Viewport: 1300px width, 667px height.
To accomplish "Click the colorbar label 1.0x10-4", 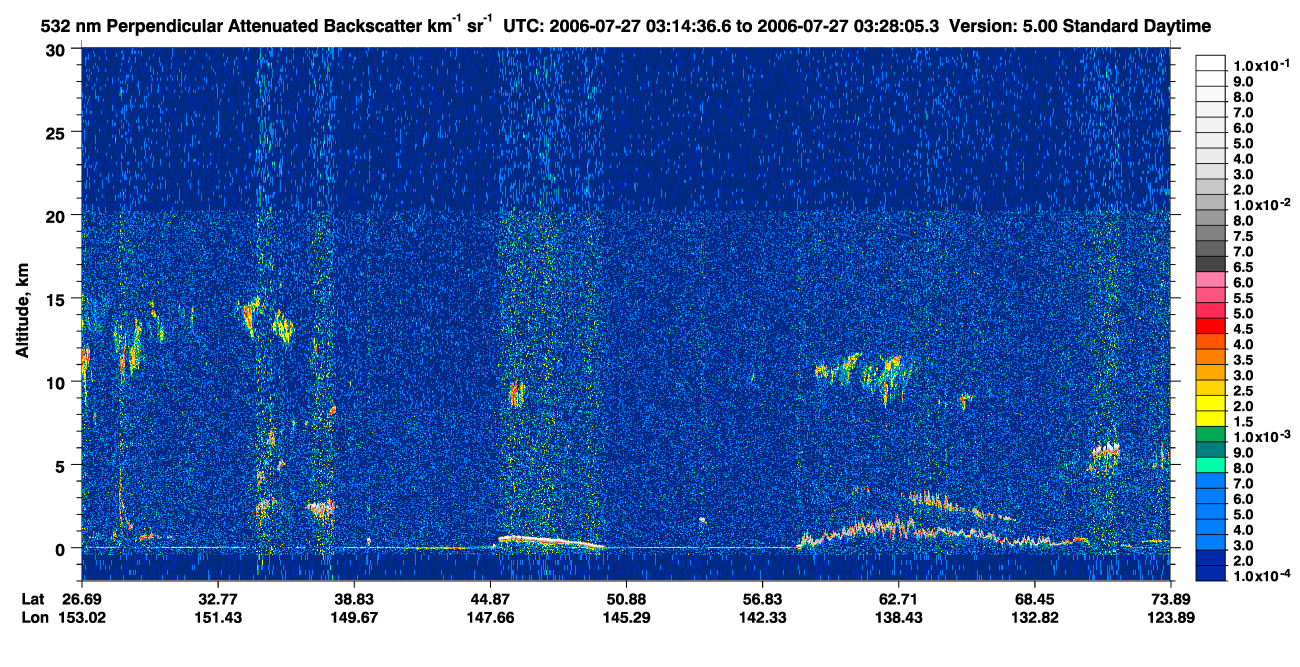I will click(1260, 575).
